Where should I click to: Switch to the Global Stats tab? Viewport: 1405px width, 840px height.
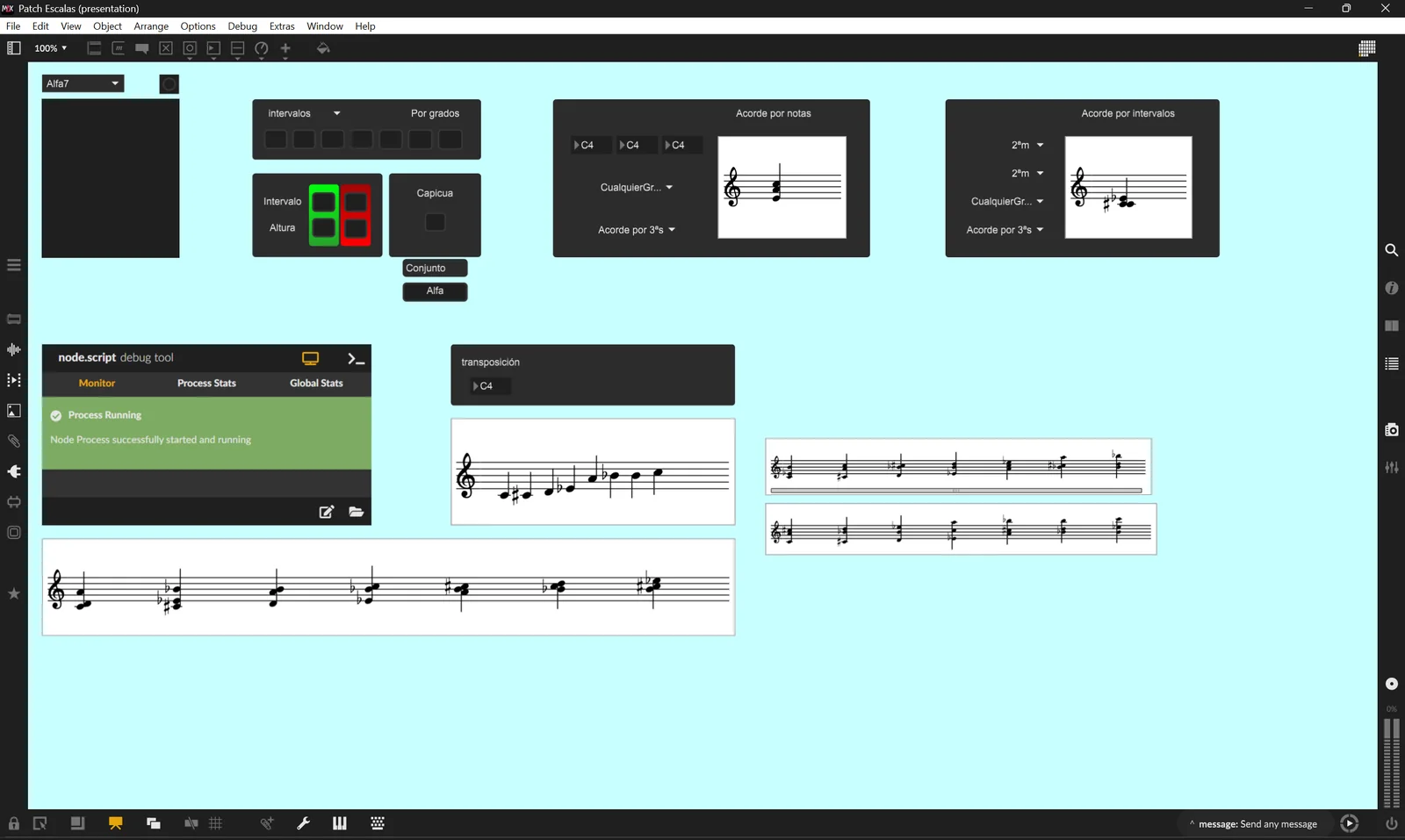[x=316, y=384]
